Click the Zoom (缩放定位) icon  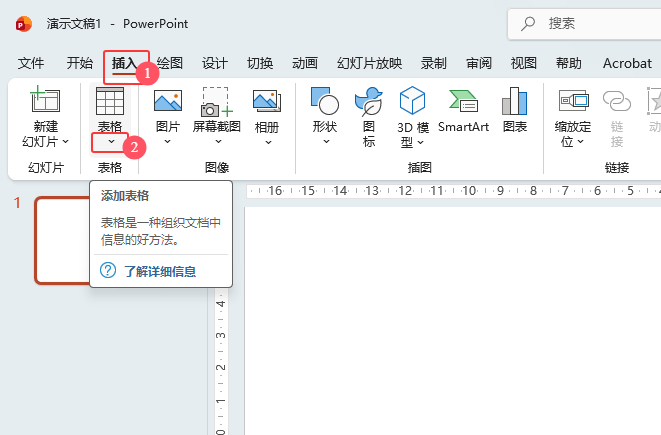coord(573,100)
